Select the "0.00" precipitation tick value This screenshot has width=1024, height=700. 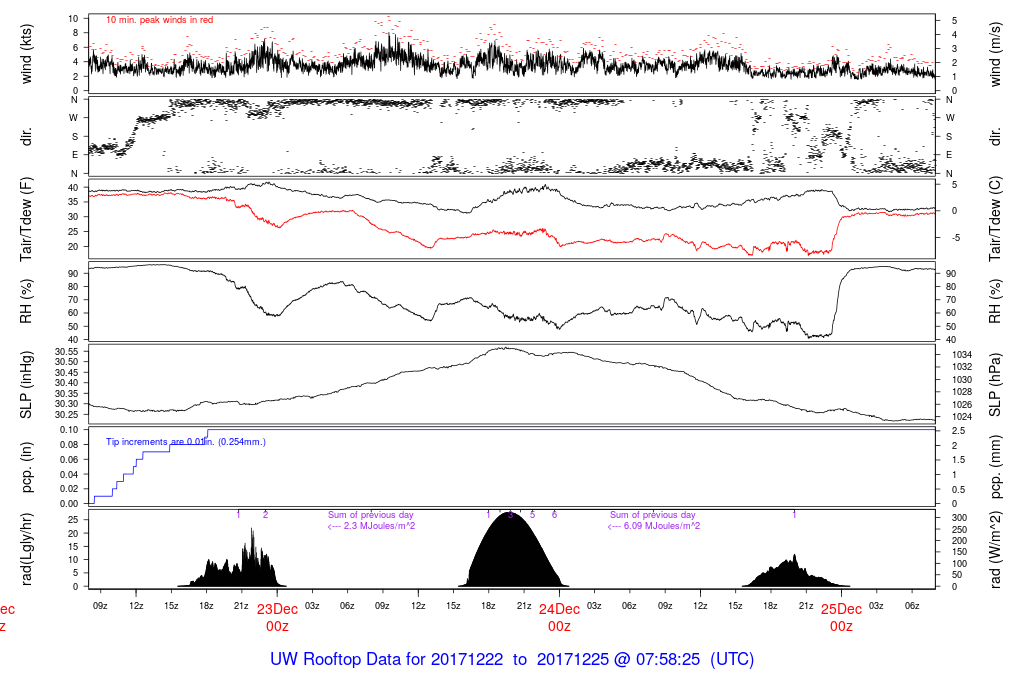click(69, 503)
